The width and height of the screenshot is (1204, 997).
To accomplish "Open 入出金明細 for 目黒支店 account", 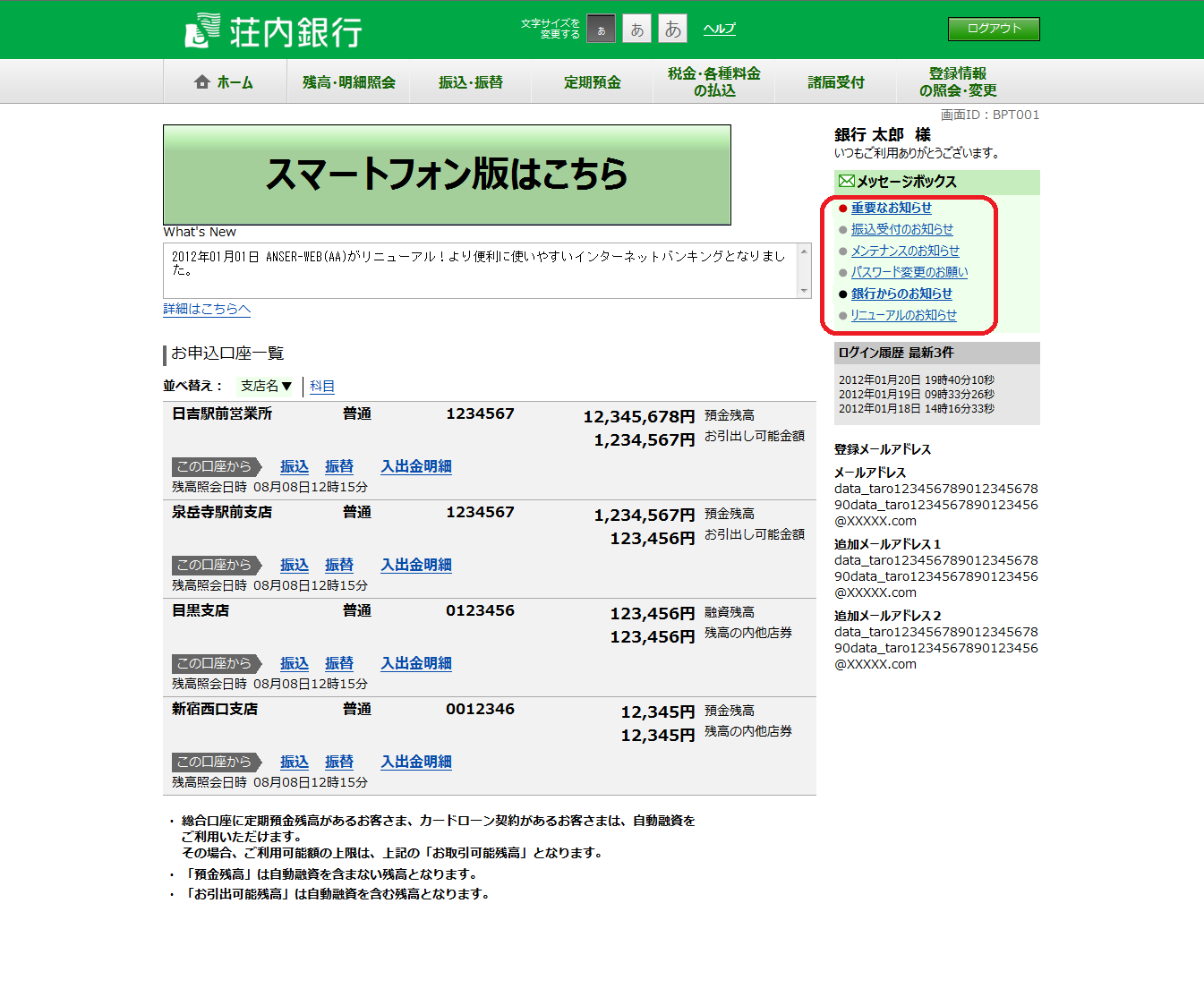I will 416,663.
